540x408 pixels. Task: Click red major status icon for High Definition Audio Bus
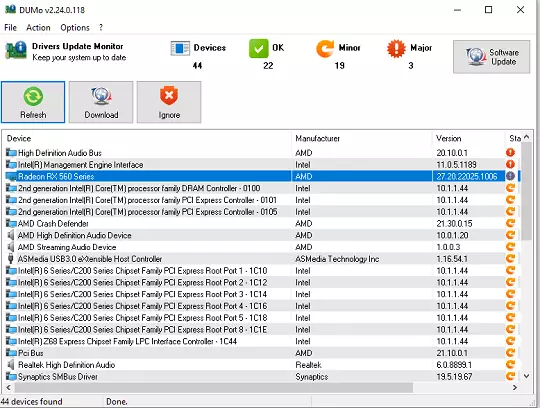tap(510, 153)
